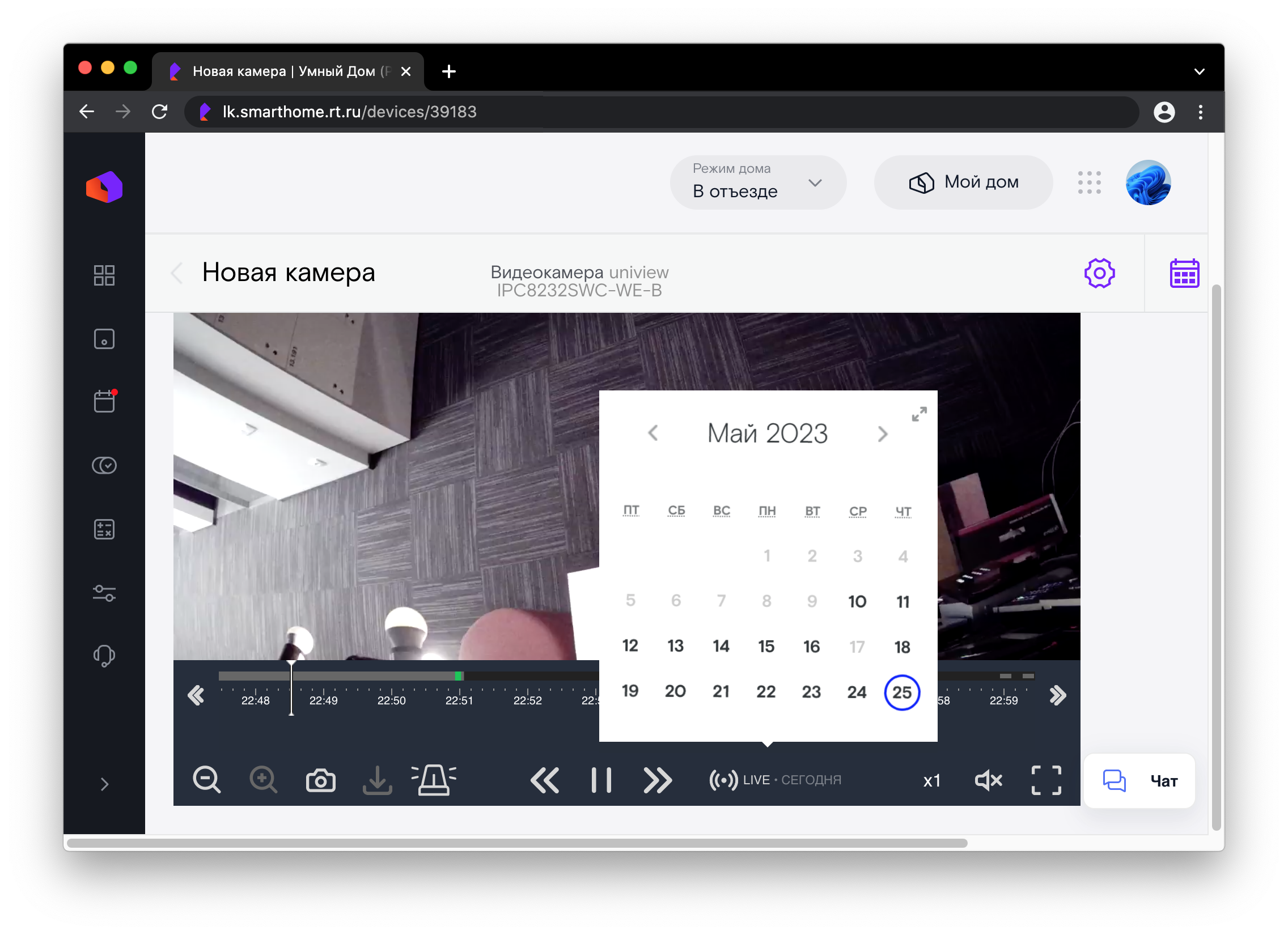1288x935 pixels.
Task: Change playback speed x1
Action: click(x=931, y=781)
